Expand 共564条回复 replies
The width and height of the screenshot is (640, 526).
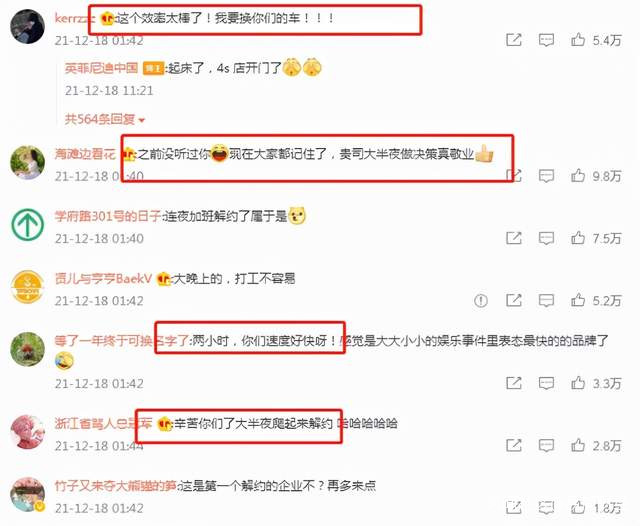pyautogui.click(x=105, y=119)
